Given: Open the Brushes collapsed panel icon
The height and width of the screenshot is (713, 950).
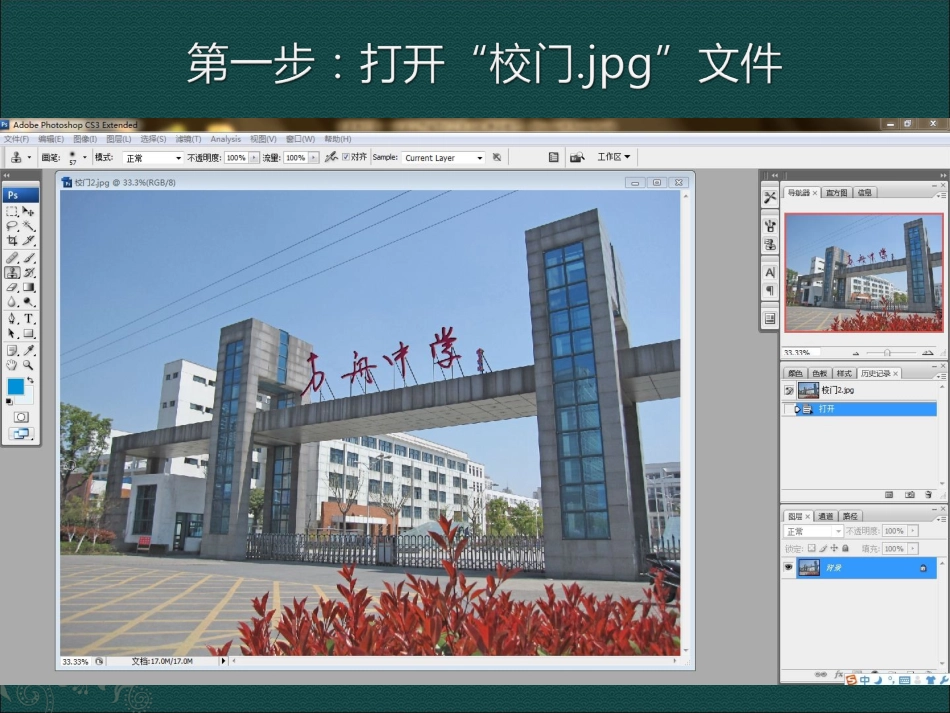Looking at the screenshot, I should [770, 226].
